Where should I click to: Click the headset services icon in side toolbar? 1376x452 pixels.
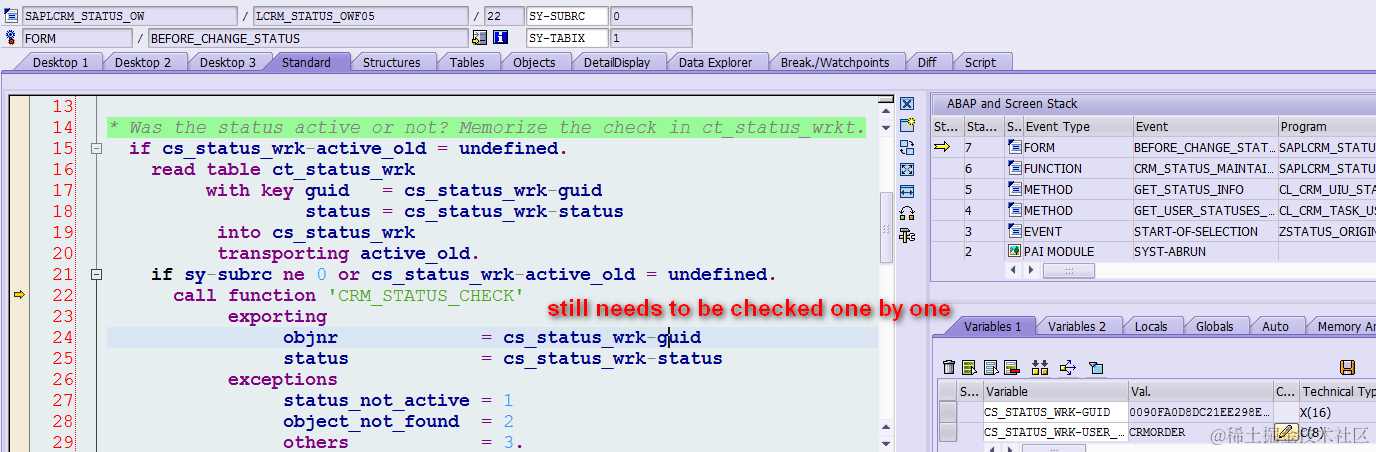coord(907,213)
